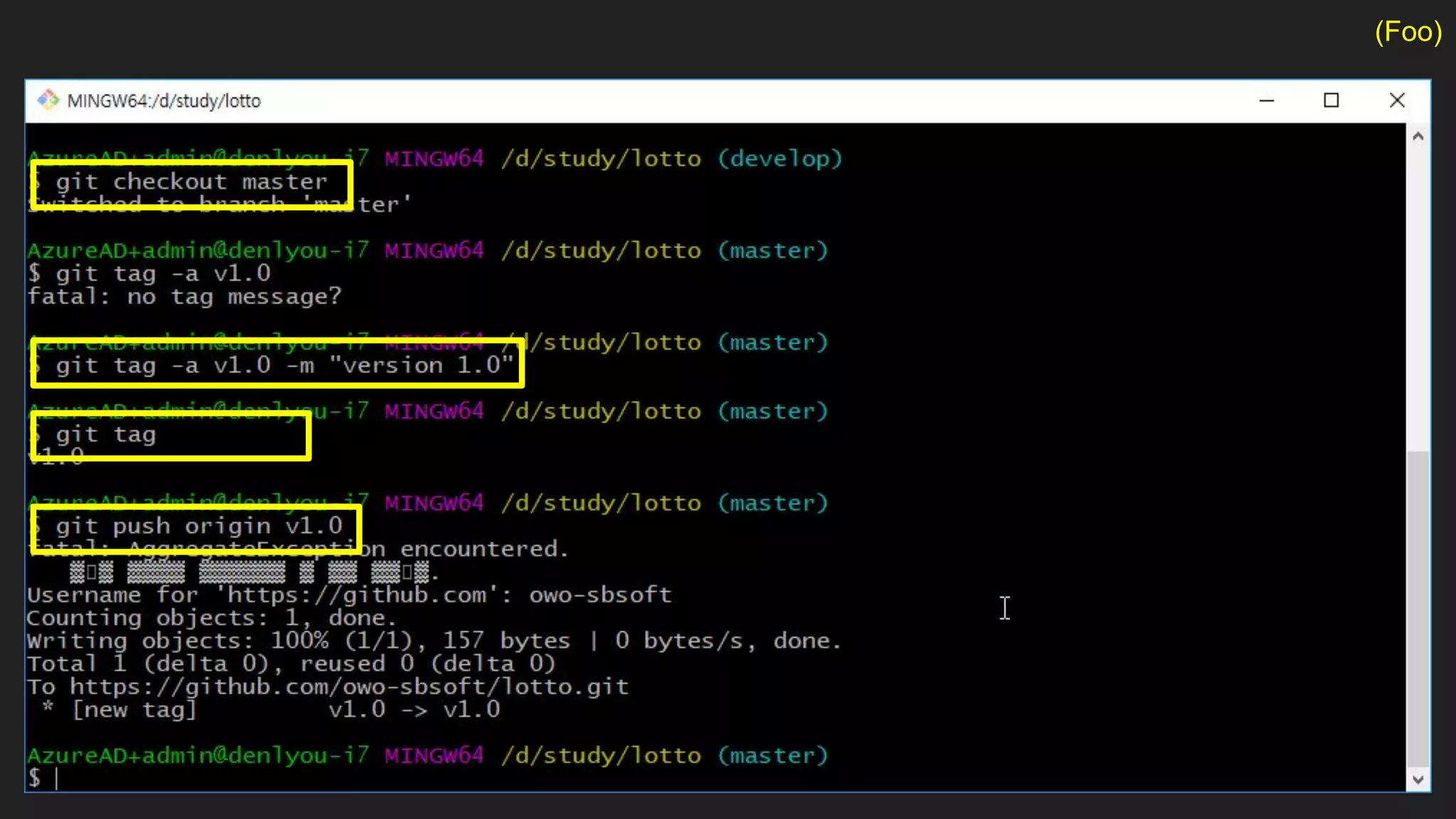
Task: Click 'fatal: no tag message?' error line
Action: click(185, 296)
